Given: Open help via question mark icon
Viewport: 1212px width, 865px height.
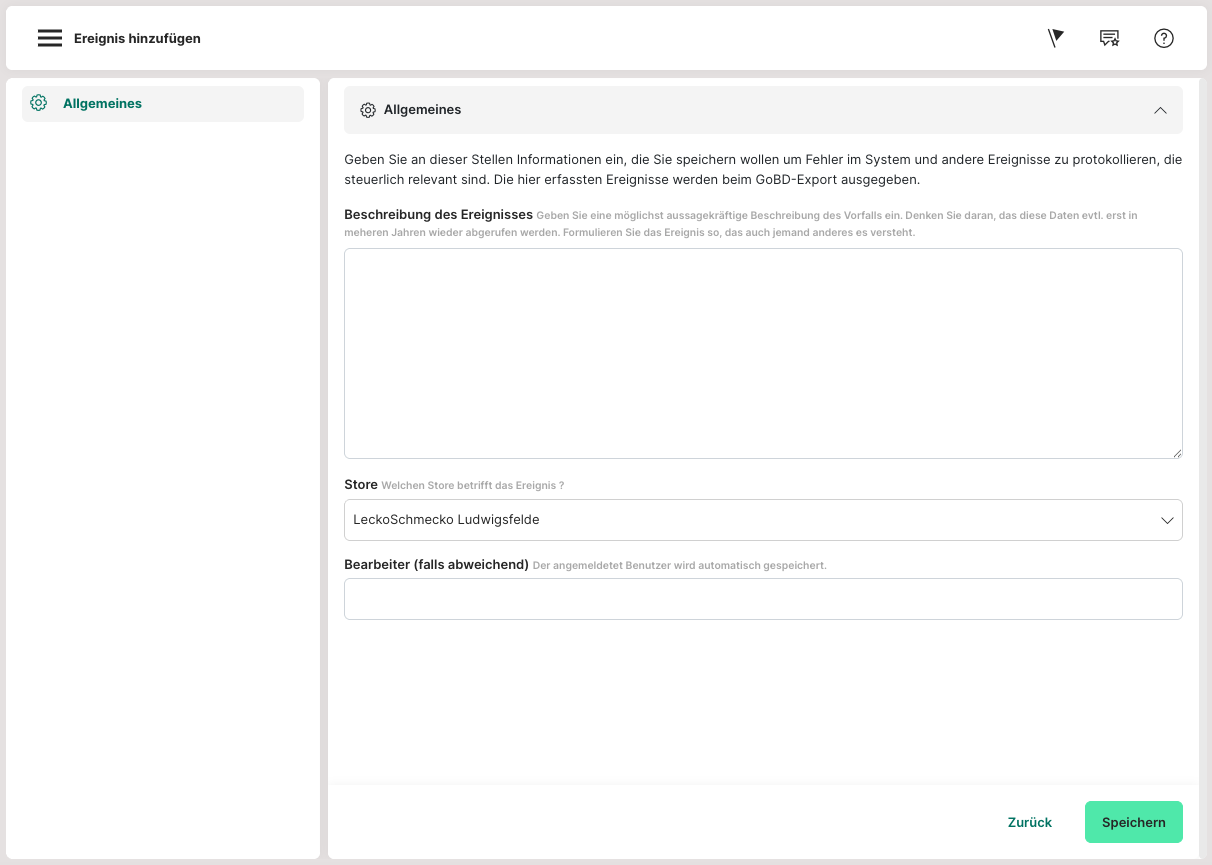Looking at the screenshot, I should coord(1163,38).
